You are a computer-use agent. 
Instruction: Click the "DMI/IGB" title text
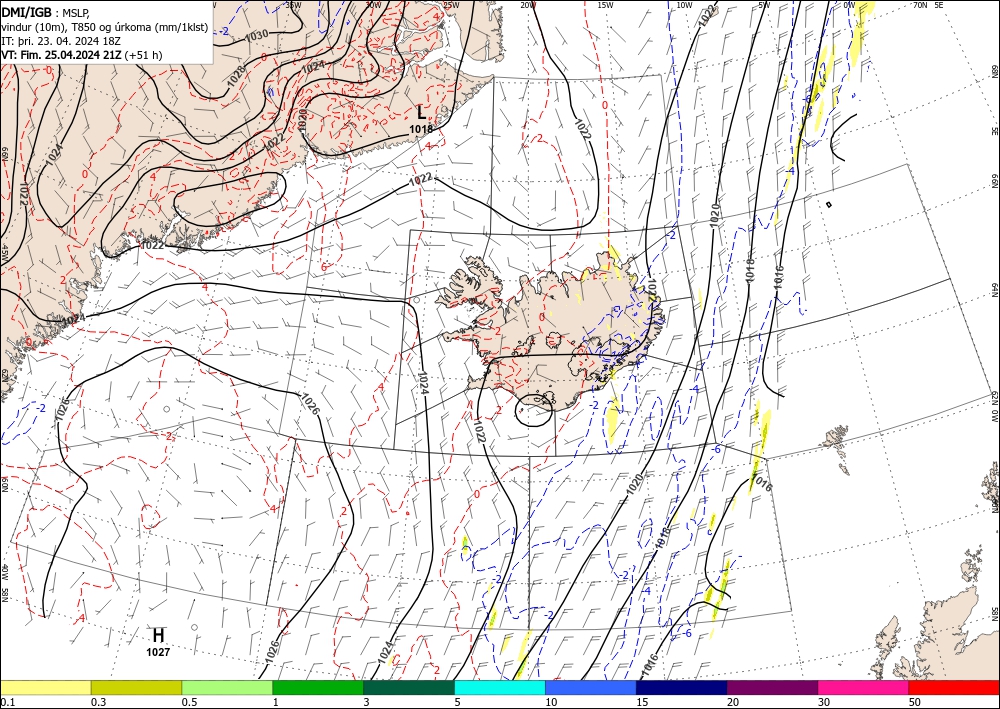click(27, 11)
